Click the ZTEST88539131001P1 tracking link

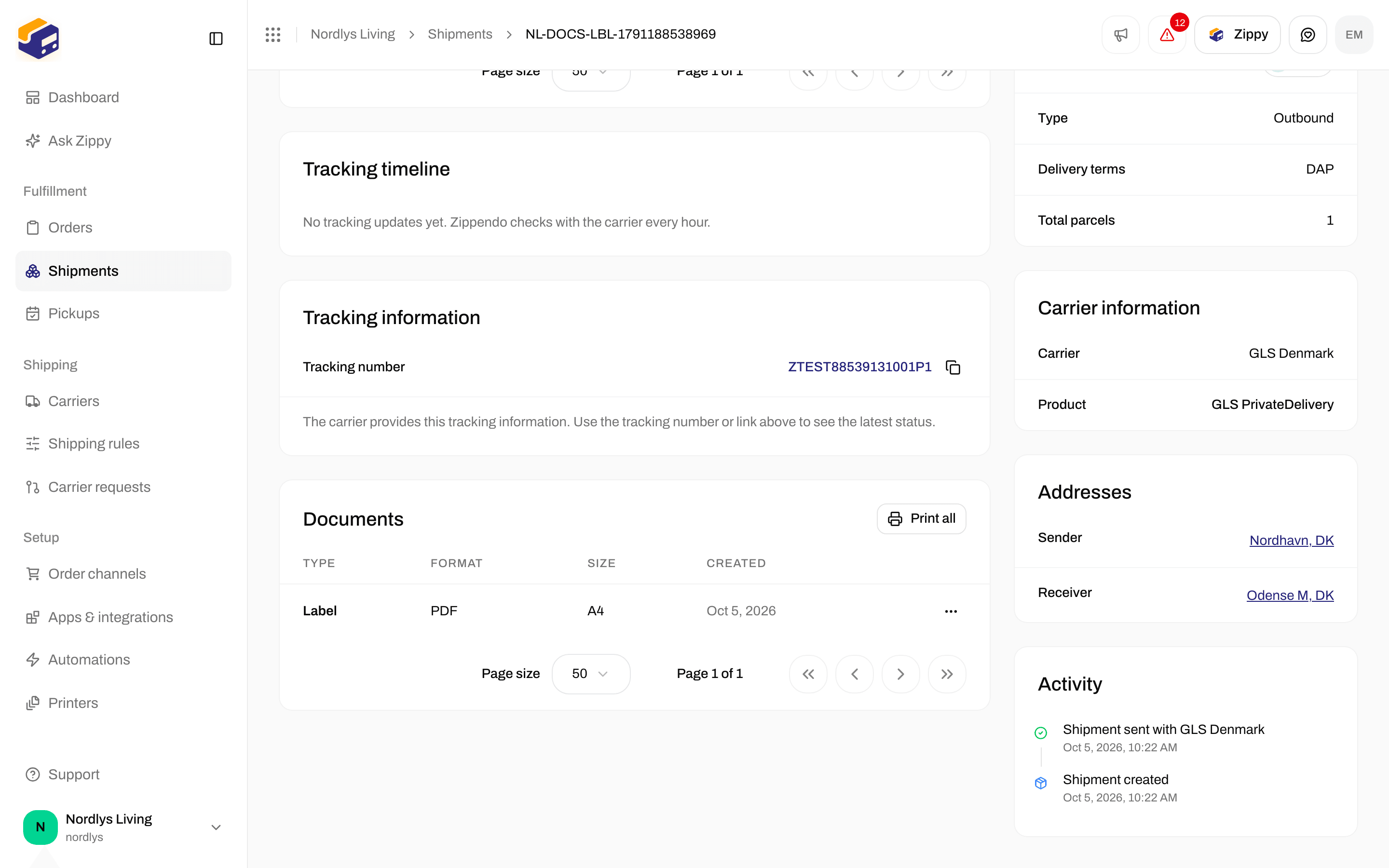[859, 367]
